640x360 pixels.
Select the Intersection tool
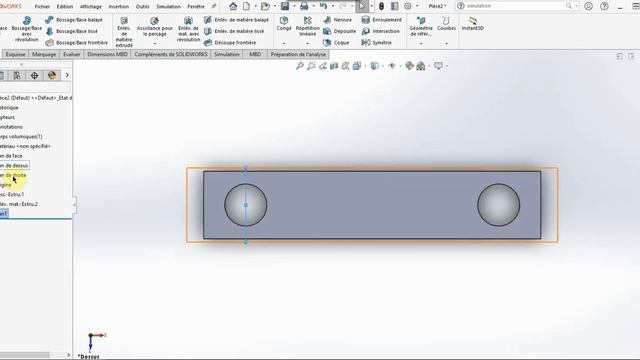click(x=380, y=31)
